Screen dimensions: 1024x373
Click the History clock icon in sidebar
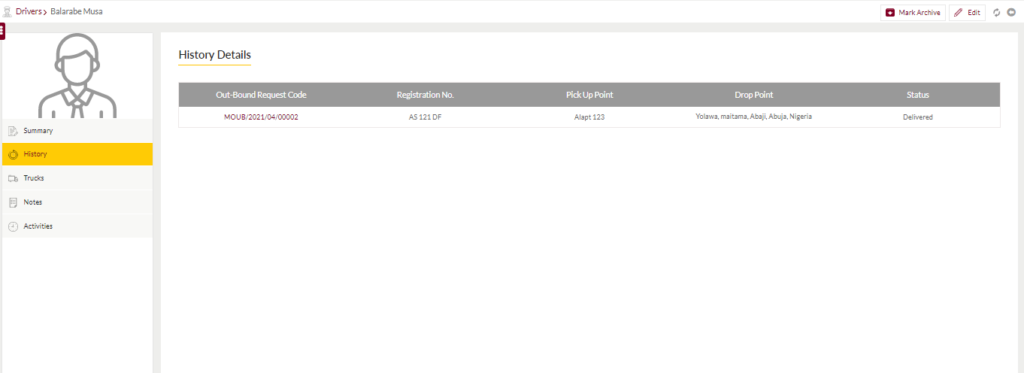[x=12, y=155]
